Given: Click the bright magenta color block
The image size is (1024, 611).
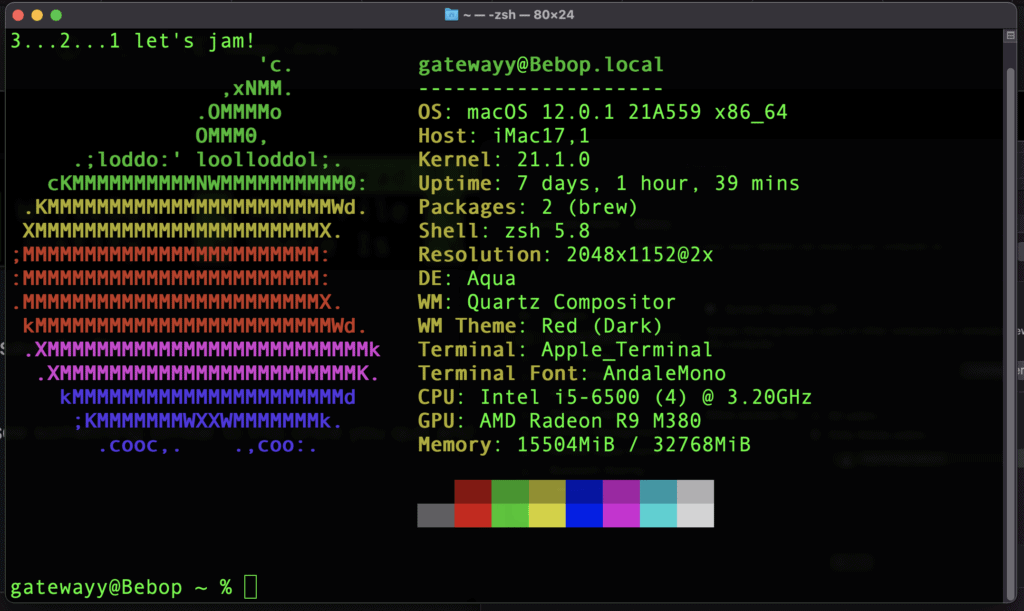Looking at the screenshot, I should (621, 515).
